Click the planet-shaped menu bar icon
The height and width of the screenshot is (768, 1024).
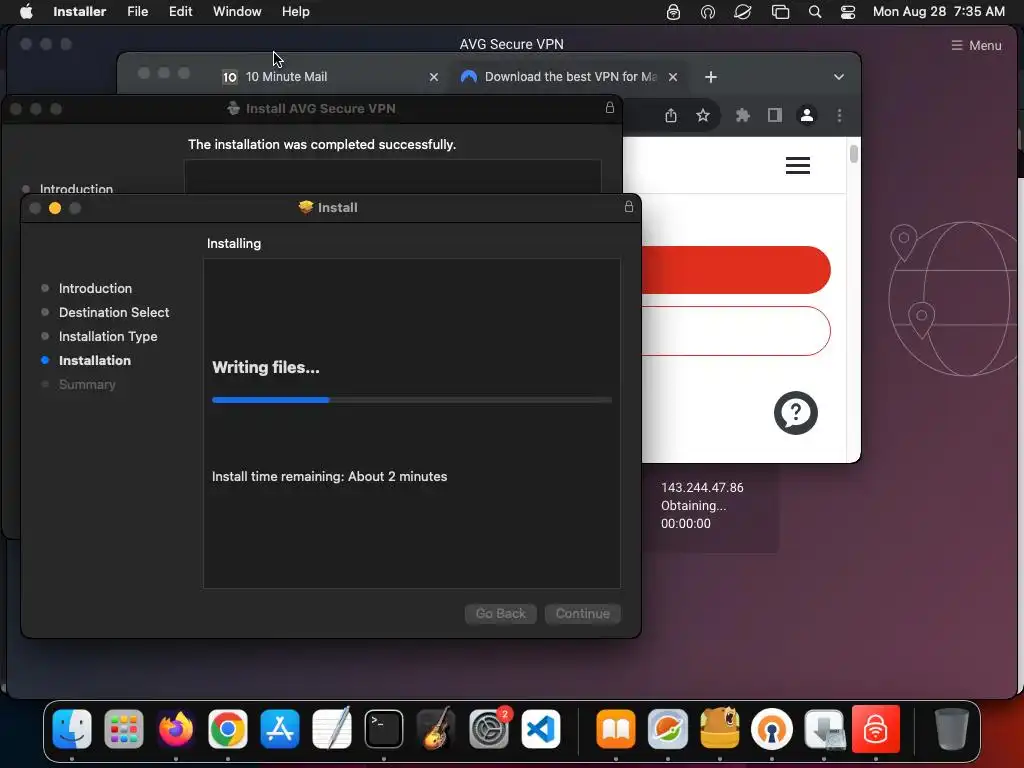(x=743, y=12)
